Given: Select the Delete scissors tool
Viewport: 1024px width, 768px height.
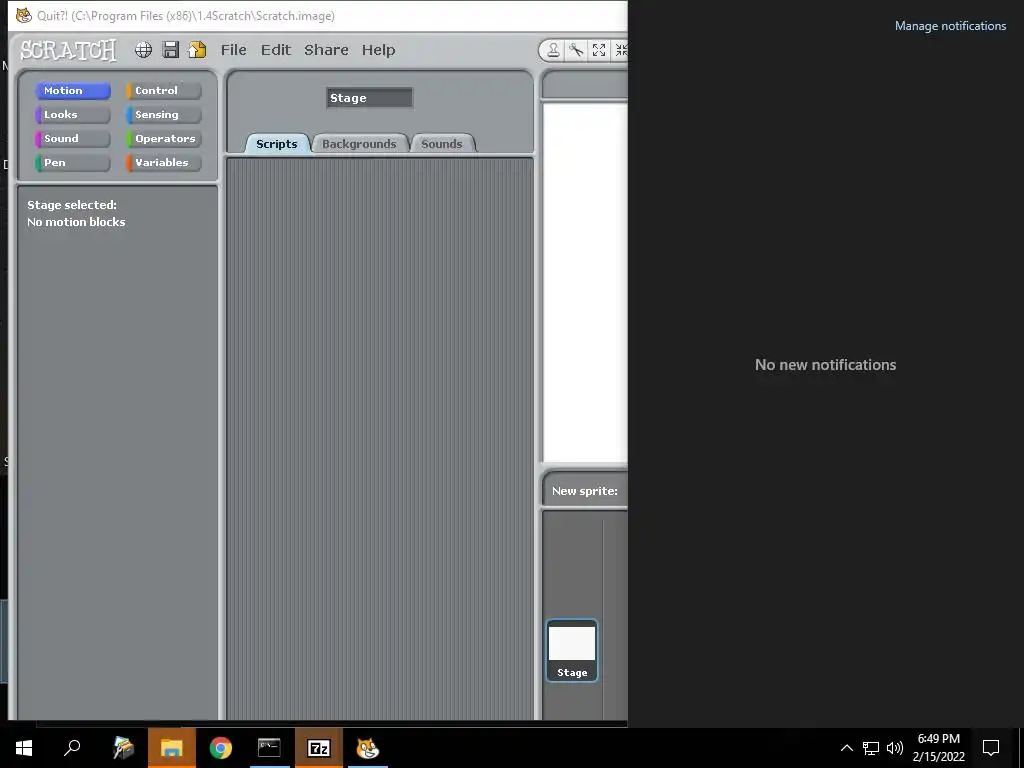Looking at the screenshot, I should [x=576, y=50].
